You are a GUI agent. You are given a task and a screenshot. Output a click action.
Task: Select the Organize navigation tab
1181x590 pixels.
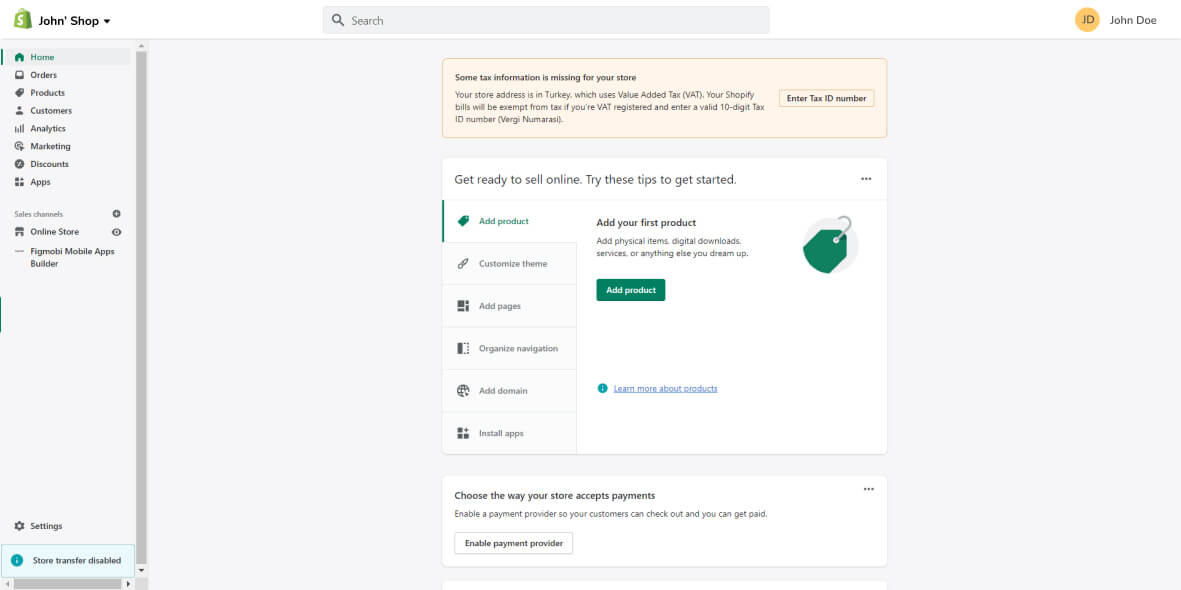(509, 349)
